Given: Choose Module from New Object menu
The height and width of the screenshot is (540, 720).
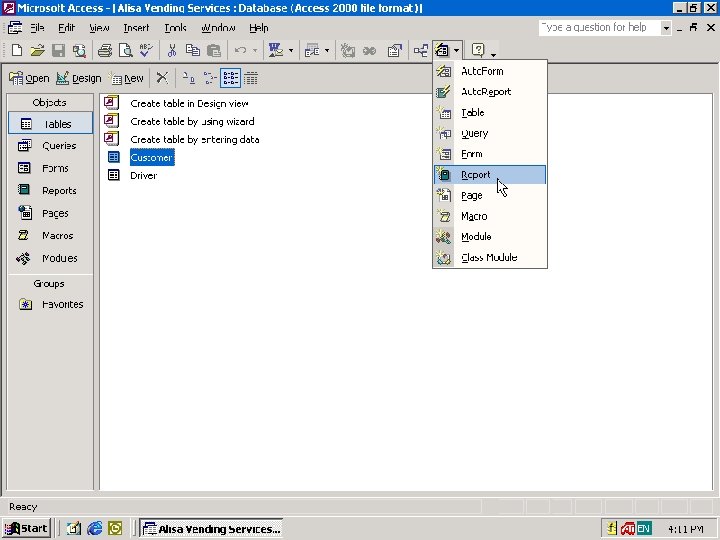Looking at the screenshot, I should point(490,236).
